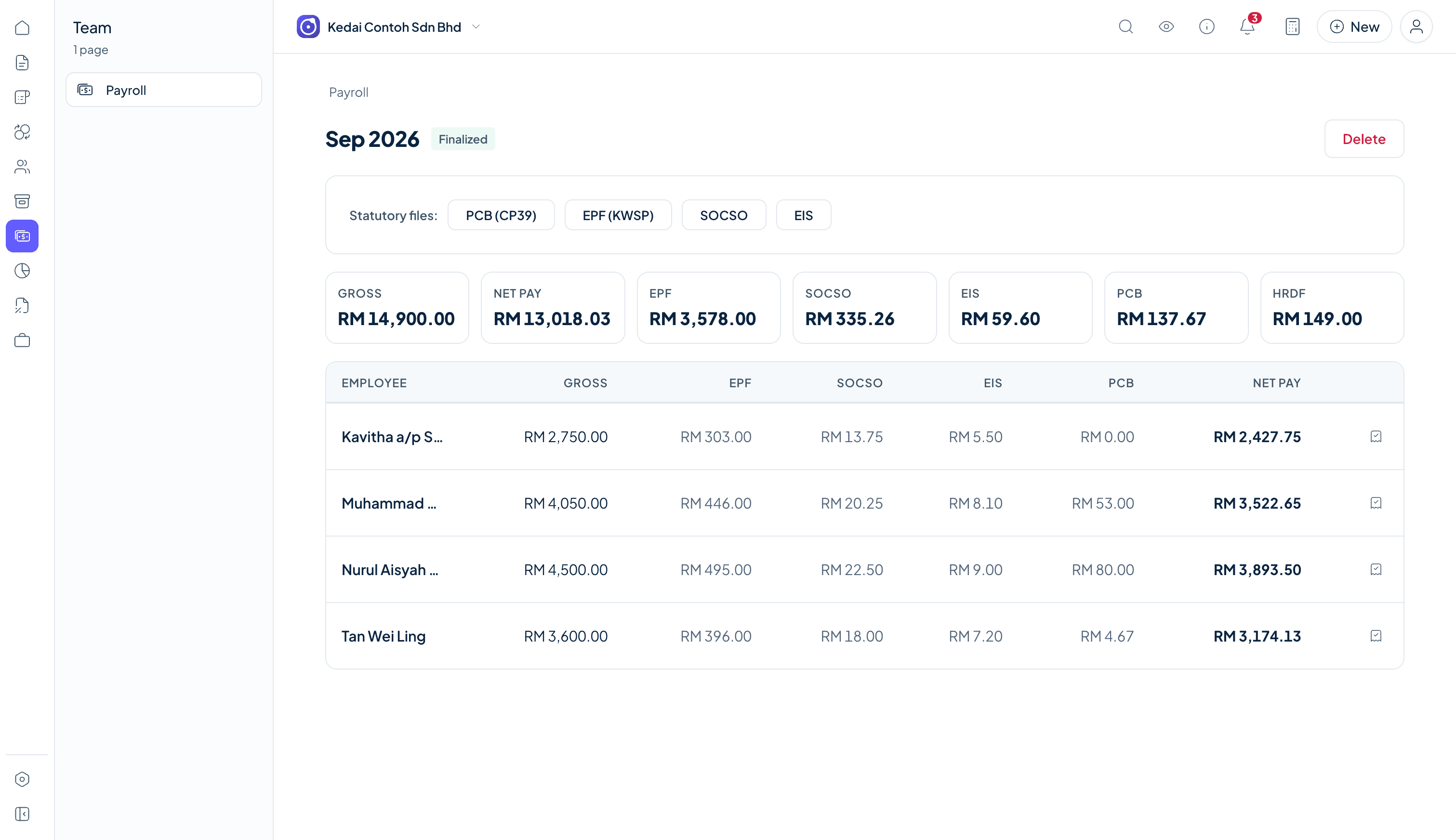
Task: Click the Payroll breadcrumb link
Action: point(348,92)
